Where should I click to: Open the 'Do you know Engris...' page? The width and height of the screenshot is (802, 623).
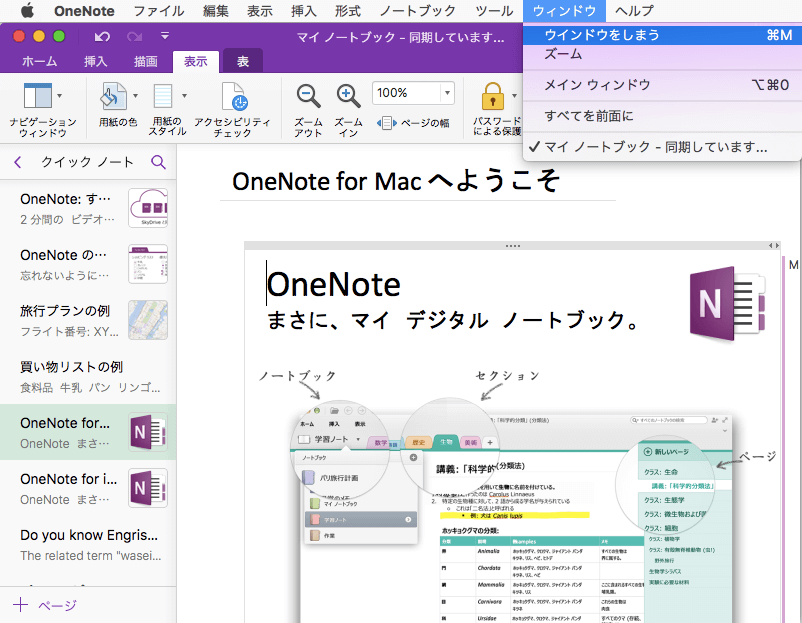[88, 545]
